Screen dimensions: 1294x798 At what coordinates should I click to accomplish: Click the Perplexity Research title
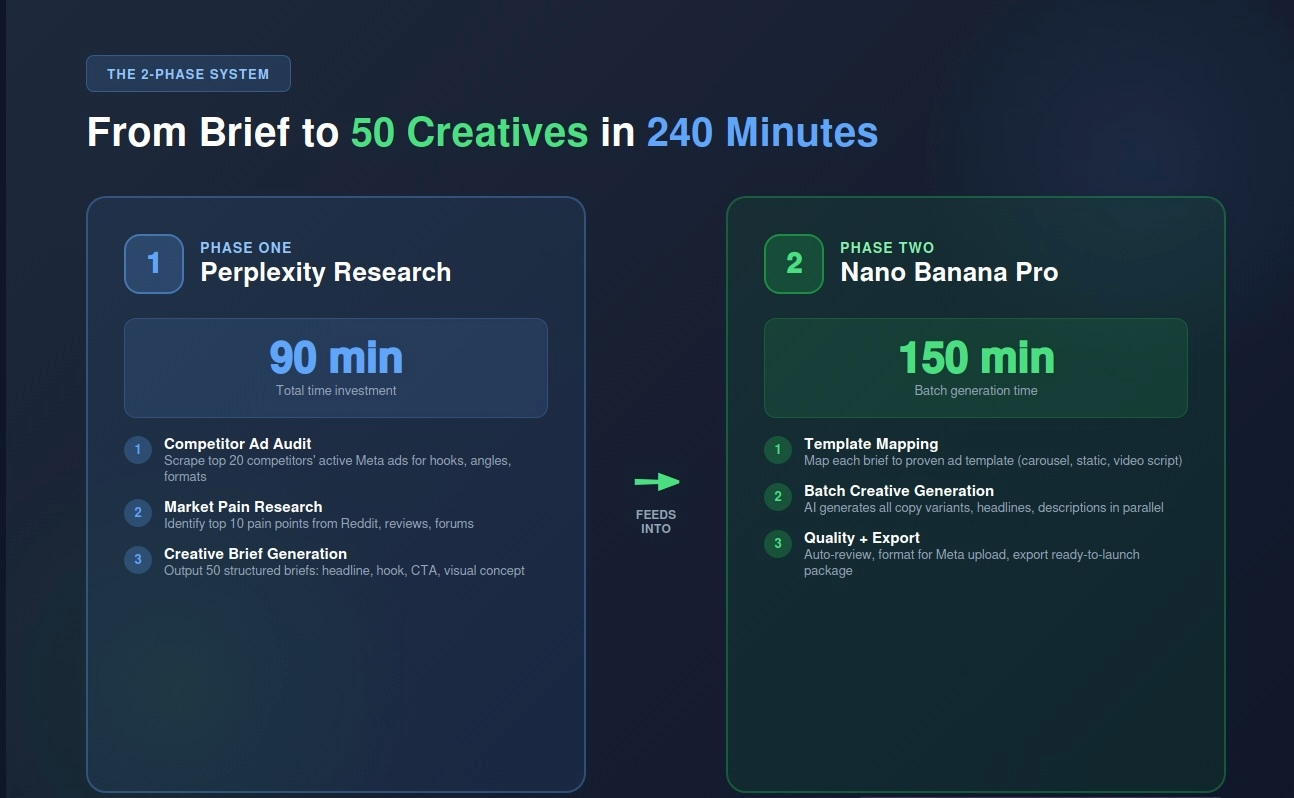tap(326, 272)
